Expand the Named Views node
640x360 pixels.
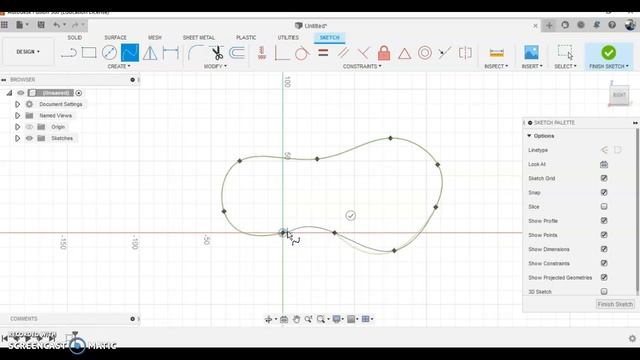17,116
